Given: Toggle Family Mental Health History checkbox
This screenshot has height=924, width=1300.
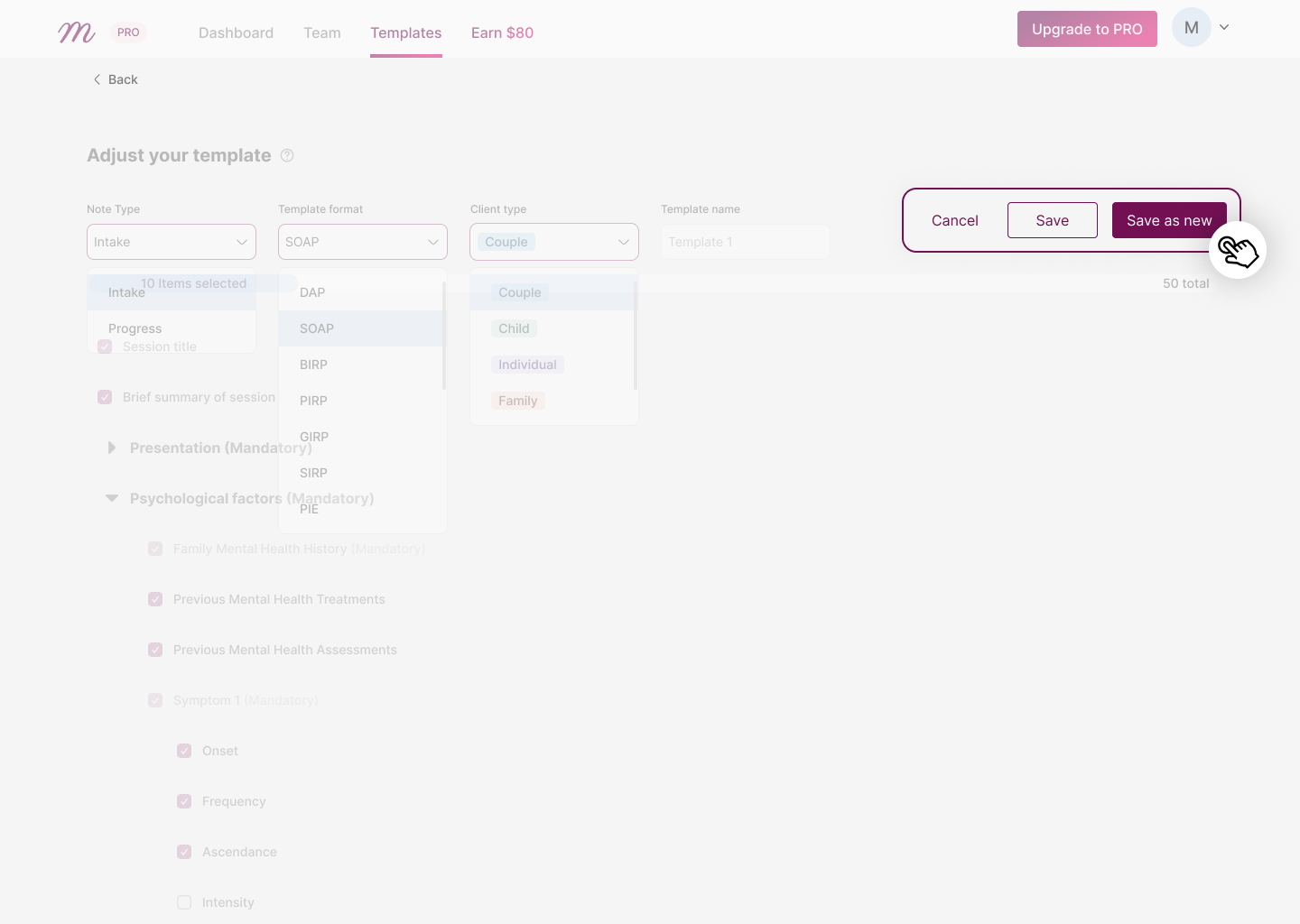Looking at the screenshot, I should click(x=155, y=549).
